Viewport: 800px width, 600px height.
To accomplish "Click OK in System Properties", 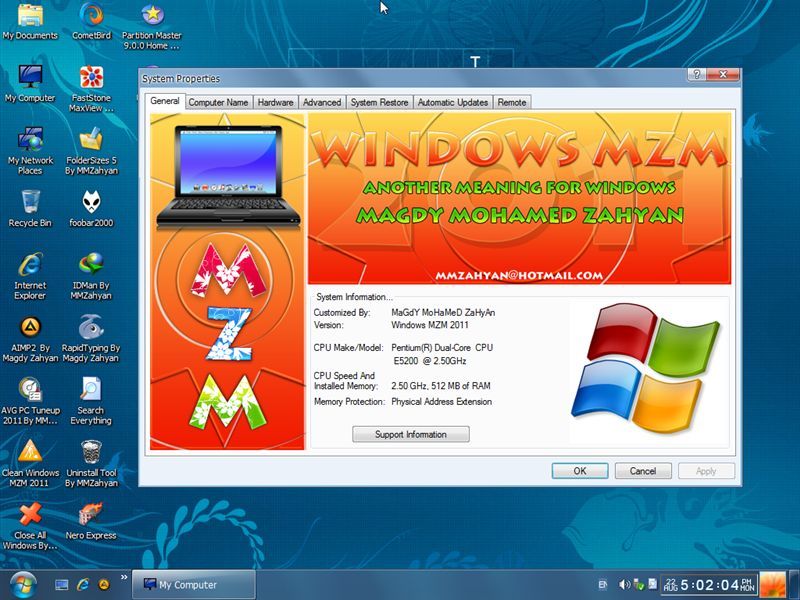I will pos(580,471).
